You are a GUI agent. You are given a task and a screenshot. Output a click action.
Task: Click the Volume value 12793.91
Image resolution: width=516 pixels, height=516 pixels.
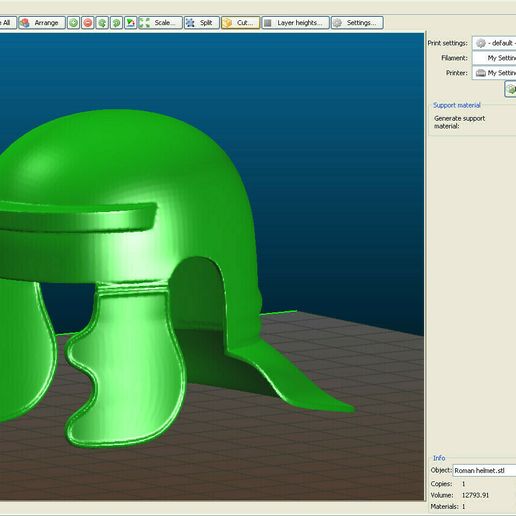pyautogui.click(x=475, y=495)
